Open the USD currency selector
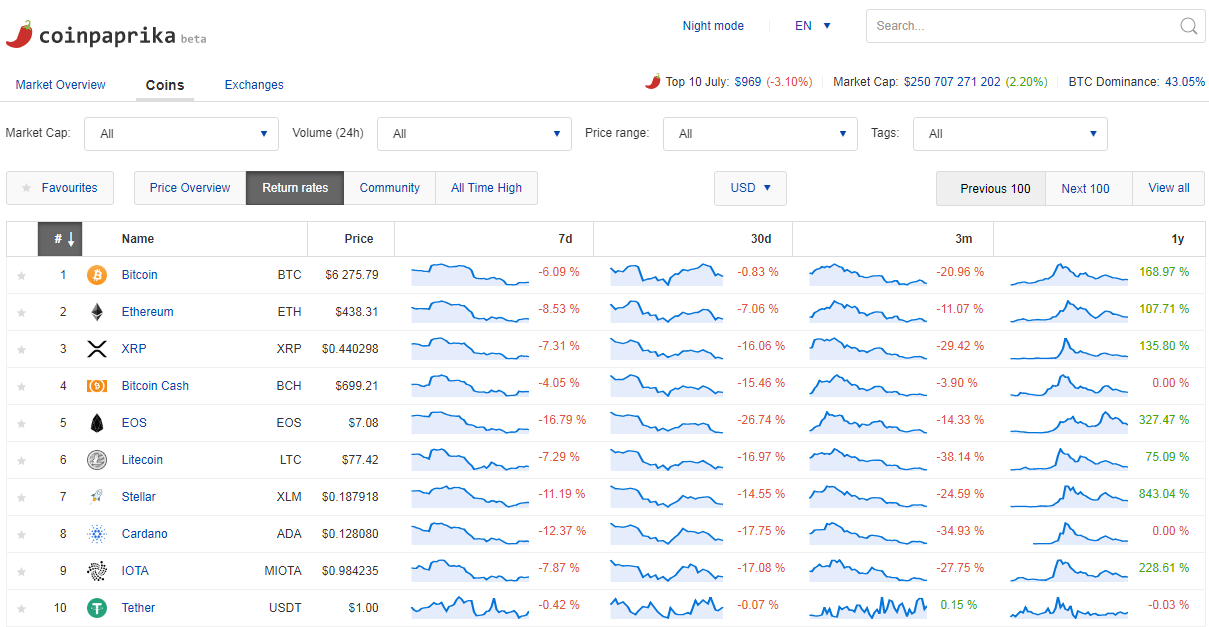Image resolution: width=1209 pixels, height=627 pixels. tap(750, 188)
